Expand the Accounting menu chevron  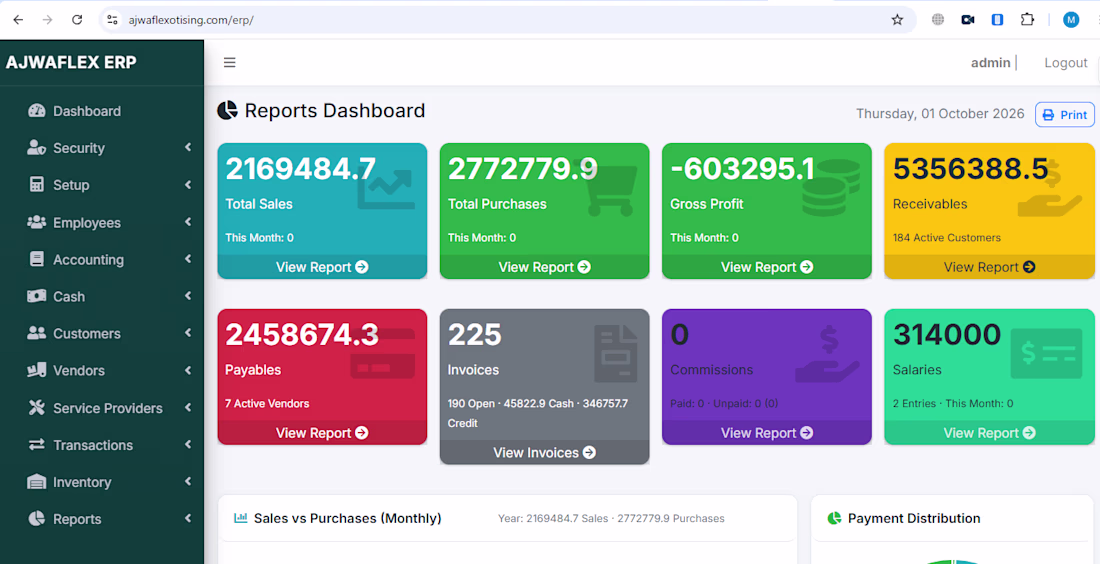click(x=188, y=259)
